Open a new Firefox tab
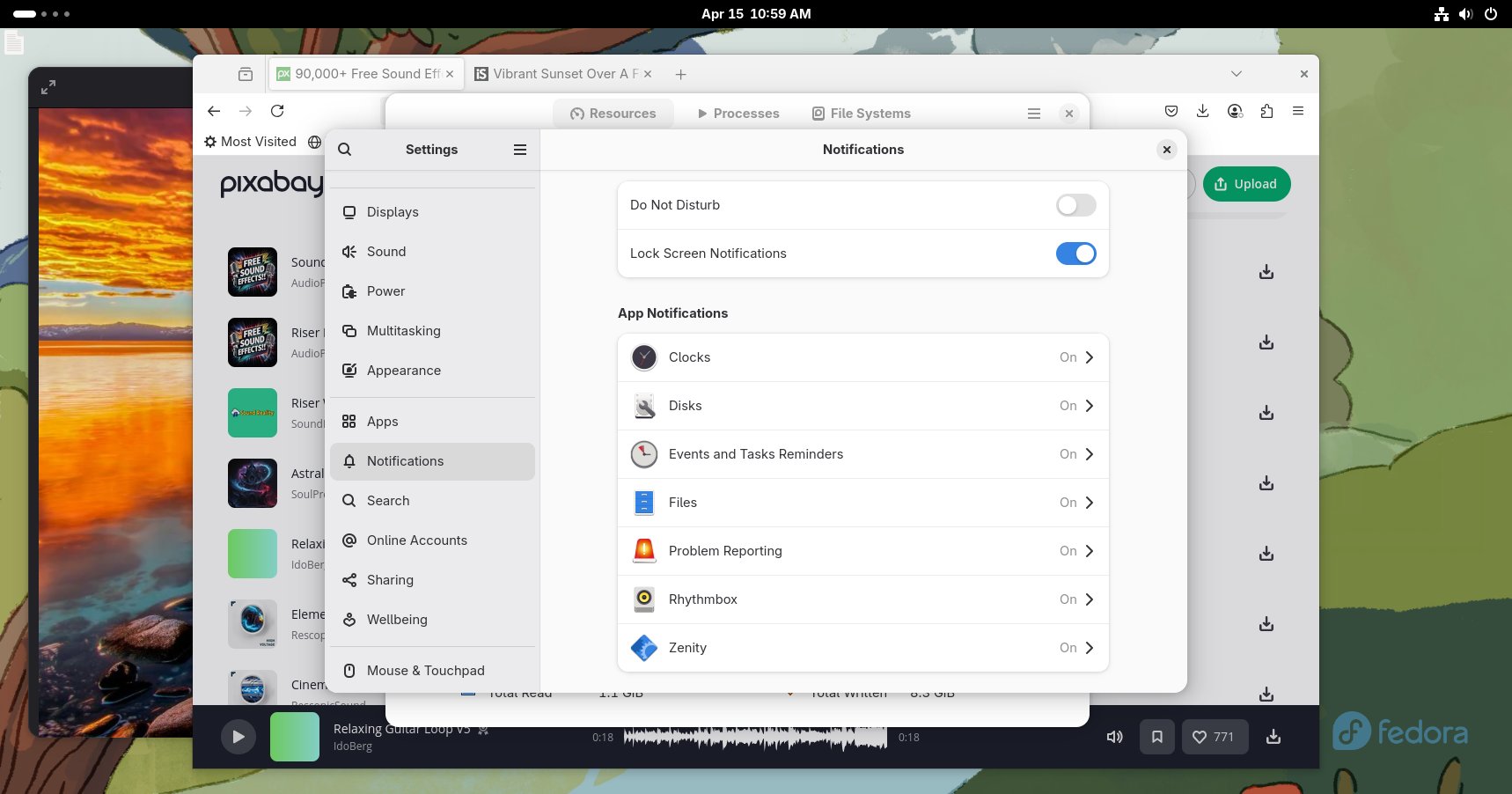Image resolution: width=1512 pixels, height=794 pixels. 680,74
